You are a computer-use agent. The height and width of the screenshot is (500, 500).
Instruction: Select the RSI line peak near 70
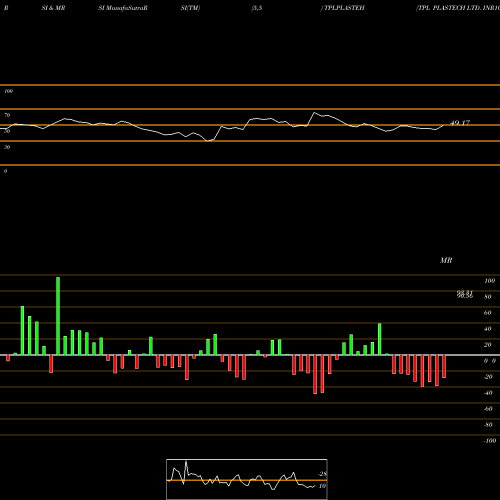[314, 113]
